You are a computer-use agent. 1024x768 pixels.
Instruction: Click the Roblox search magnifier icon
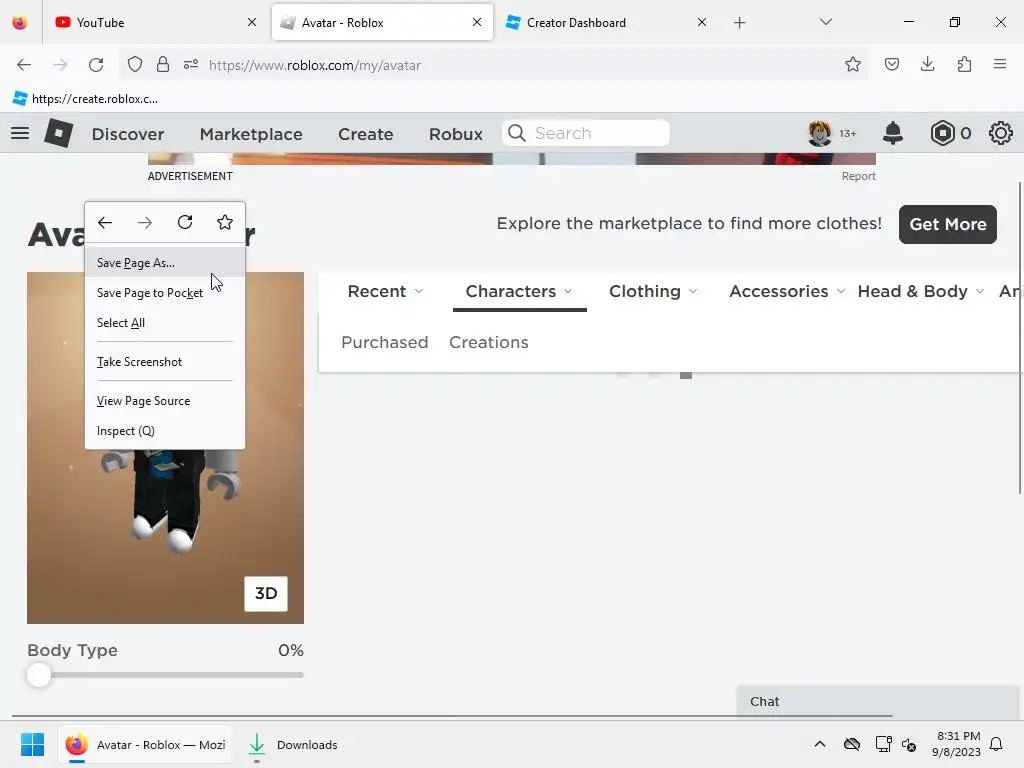pyautogui.click(x=517, y=133)
